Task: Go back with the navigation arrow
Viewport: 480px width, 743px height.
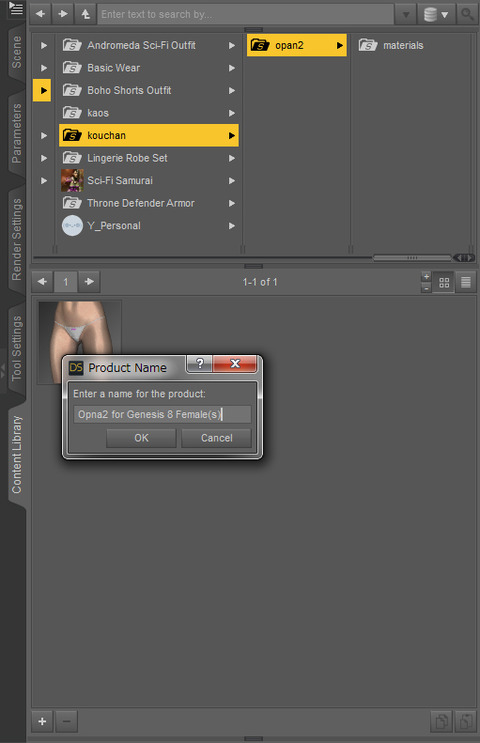Action: 40,14
